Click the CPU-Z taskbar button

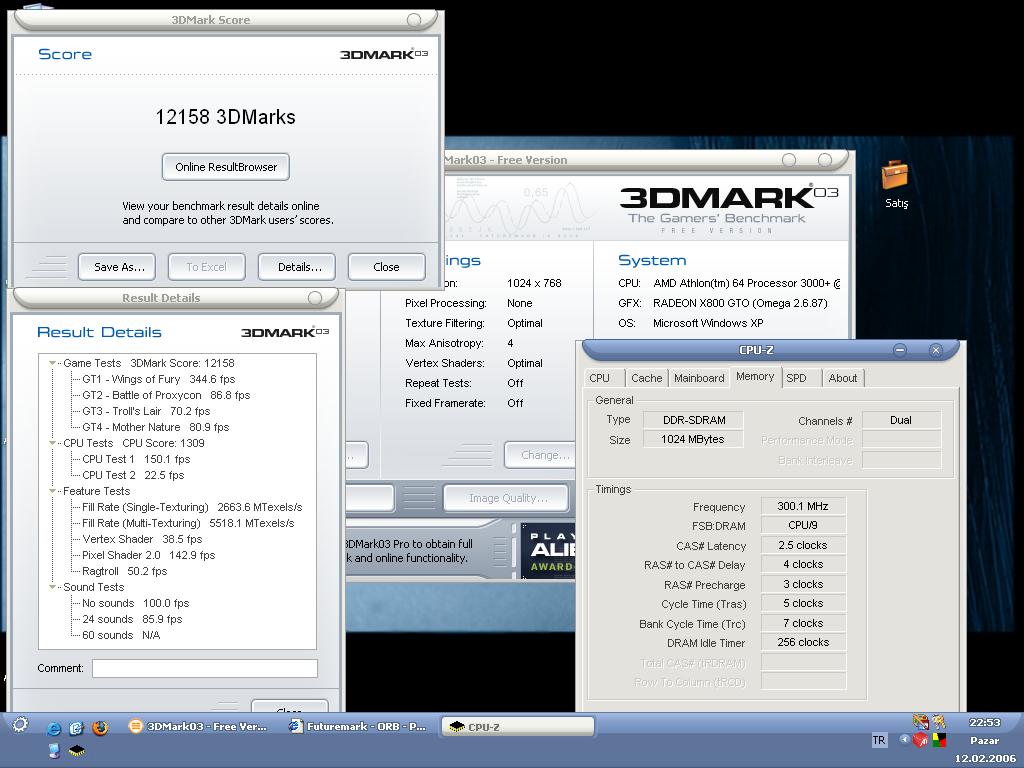point(518,727)
